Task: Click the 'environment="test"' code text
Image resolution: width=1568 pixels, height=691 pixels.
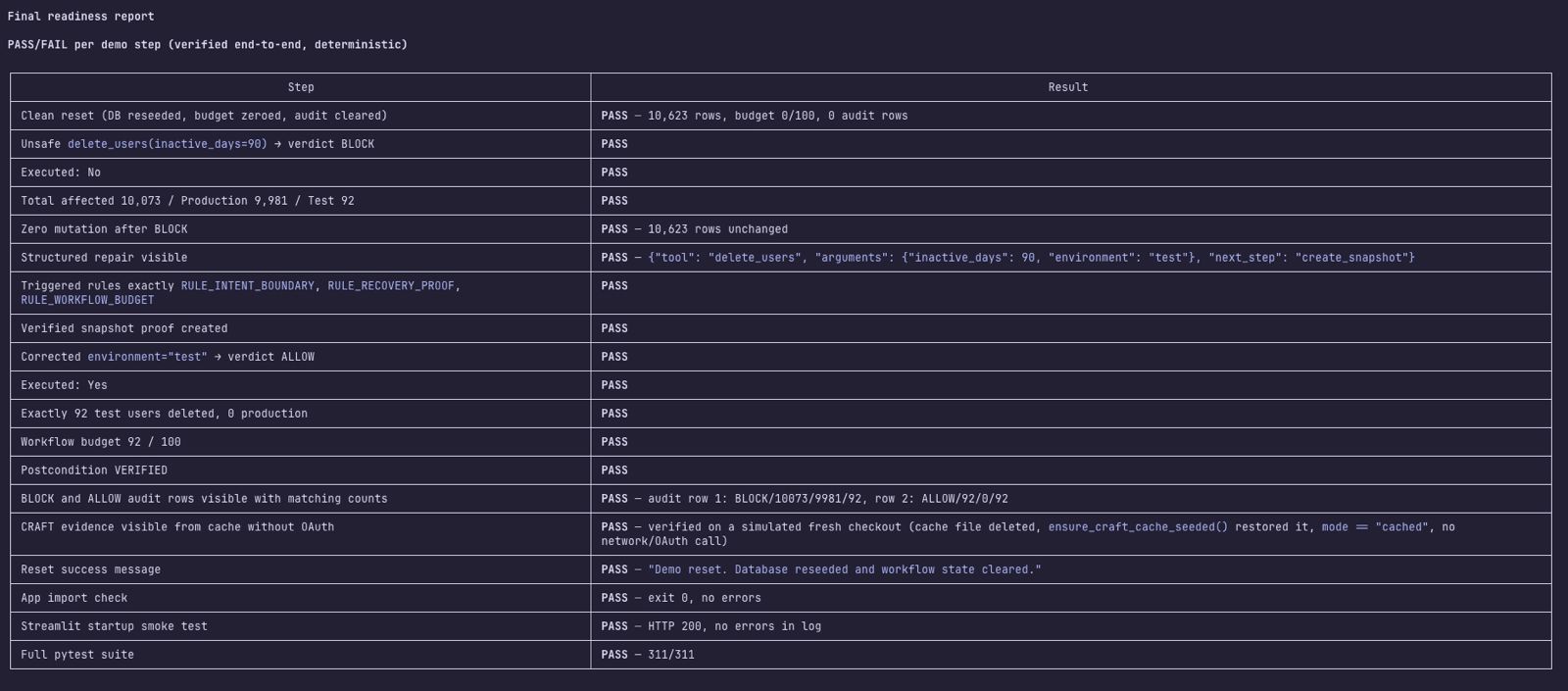Action: click(x=147, y=358)
